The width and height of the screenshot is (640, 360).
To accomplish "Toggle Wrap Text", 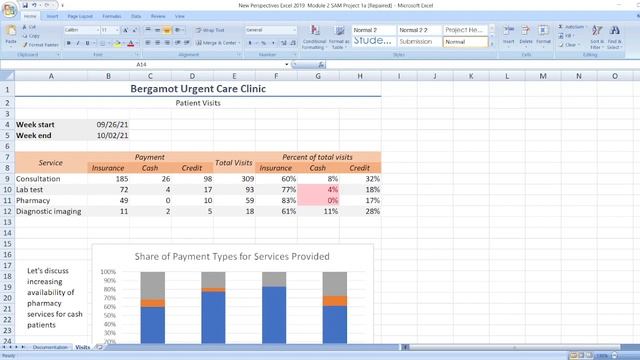I will [210, 30].
